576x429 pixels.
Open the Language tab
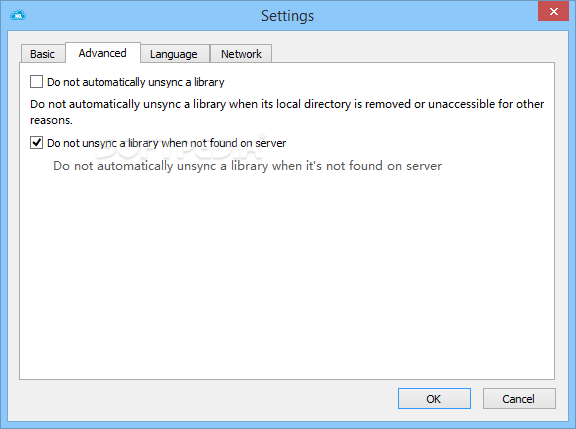(x=174, y=54)
